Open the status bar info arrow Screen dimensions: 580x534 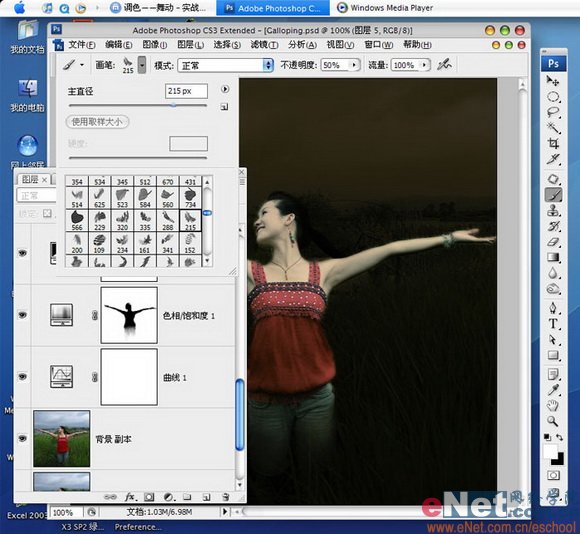pos(224,511)
